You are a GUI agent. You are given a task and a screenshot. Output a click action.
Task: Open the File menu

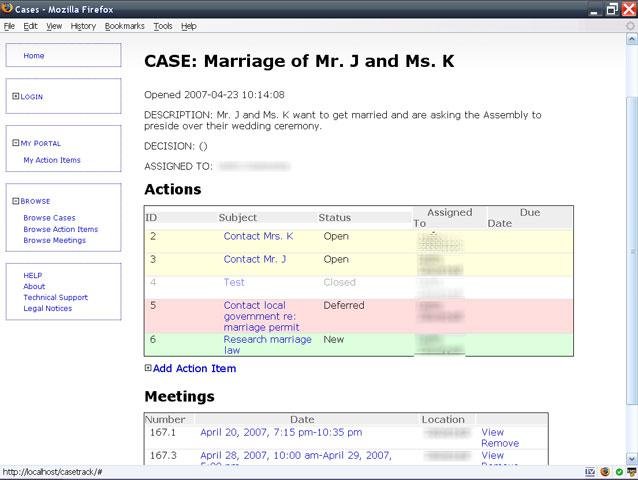click(x=9, y=26)
